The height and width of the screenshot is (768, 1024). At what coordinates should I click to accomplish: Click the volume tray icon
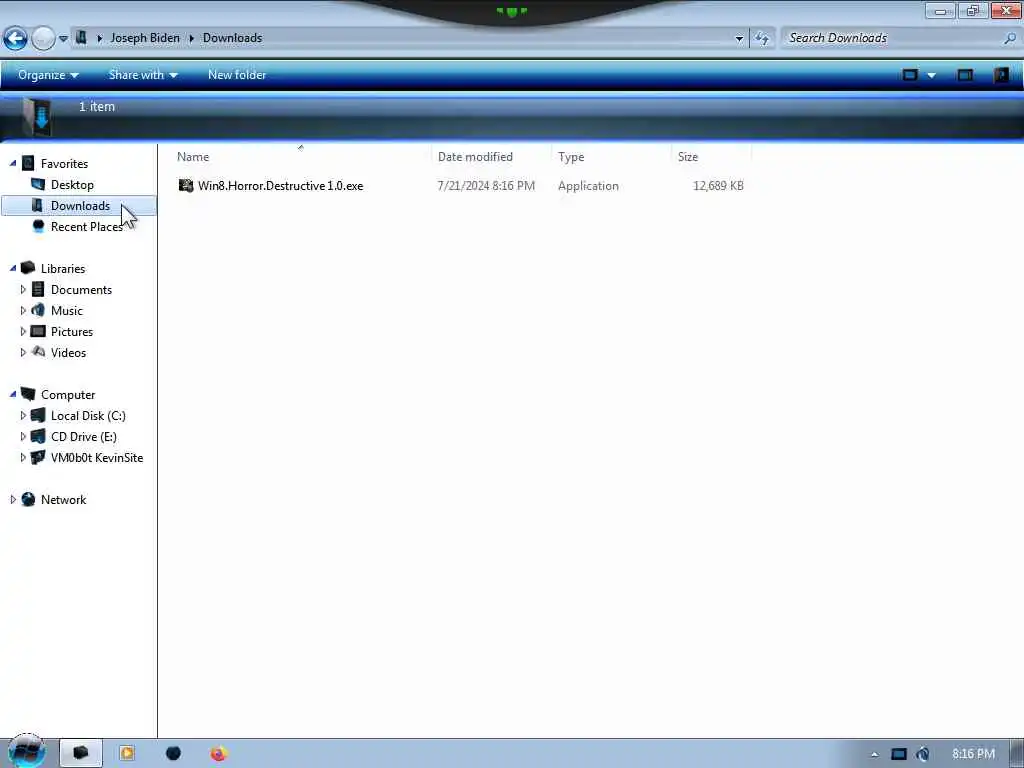[923, 754]
